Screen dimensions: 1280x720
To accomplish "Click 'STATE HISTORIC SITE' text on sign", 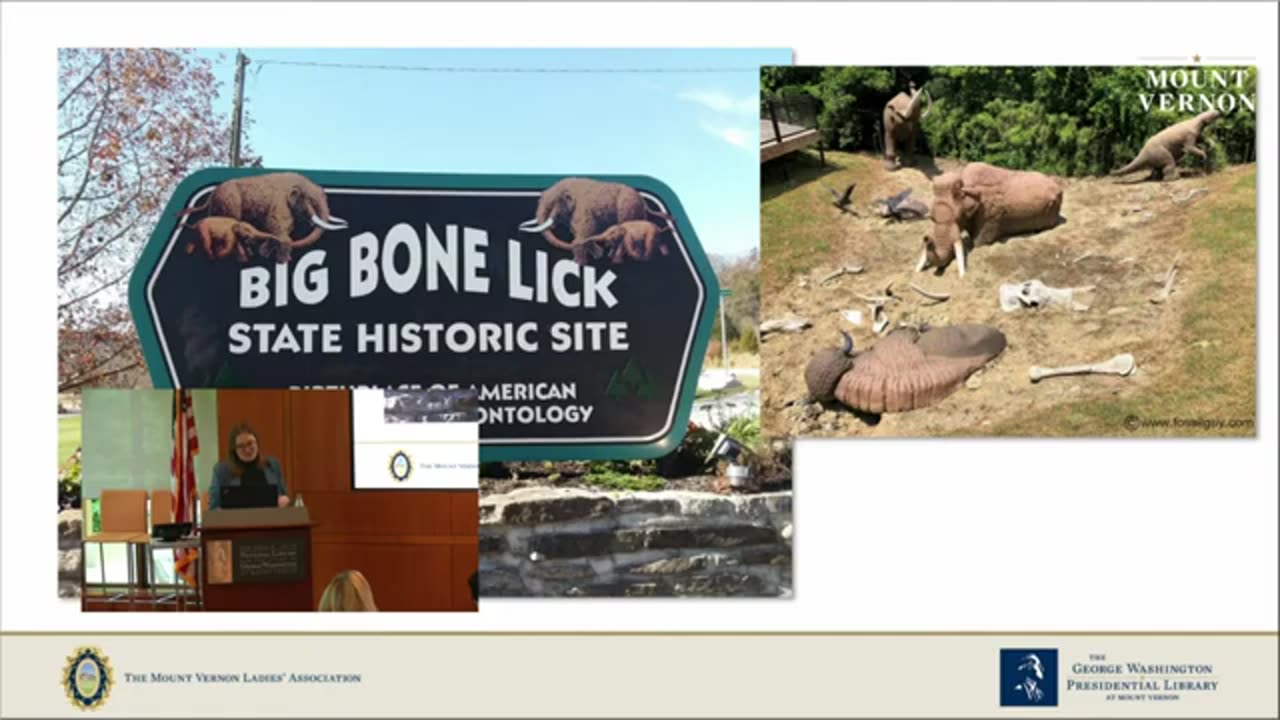I will pyautogui.click(x=428, y=337).
